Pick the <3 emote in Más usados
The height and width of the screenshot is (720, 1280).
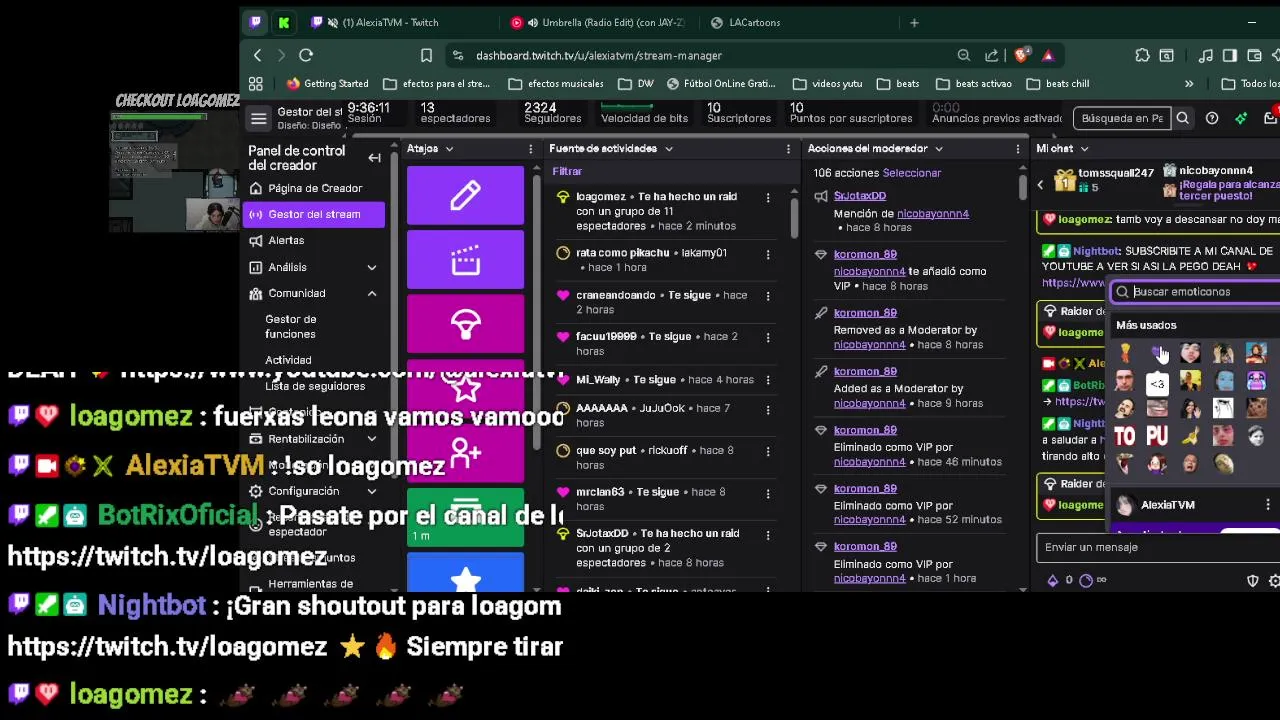point(1157,383)
